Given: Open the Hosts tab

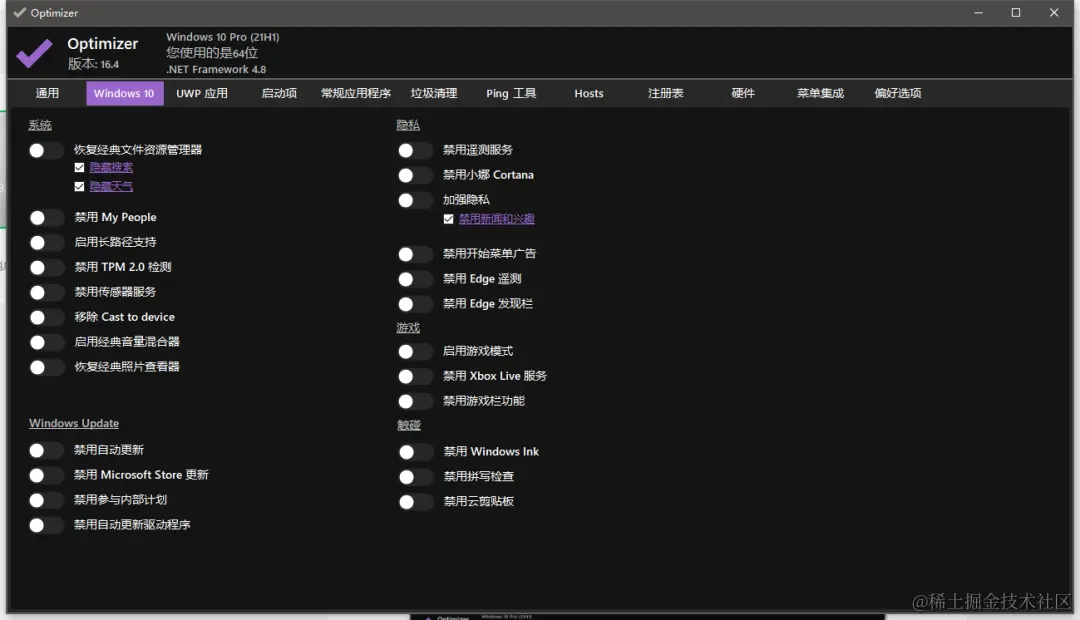Looking at the screenshot, I should [589, 93].
